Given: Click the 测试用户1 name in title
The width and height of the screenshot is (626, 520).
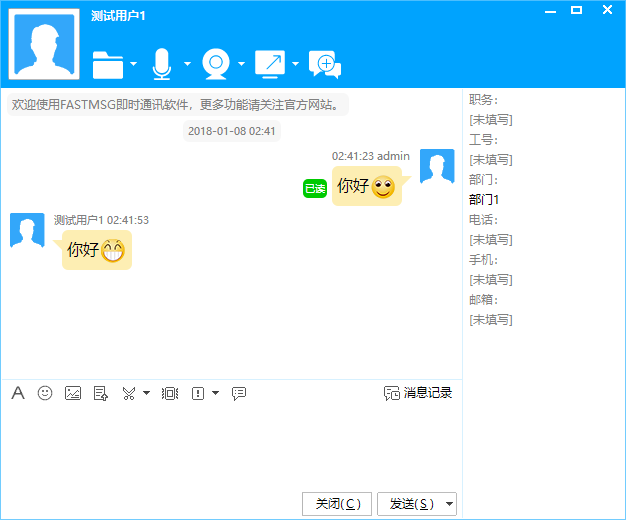Looking at the screenshot, I should click(x=118, y=16).
